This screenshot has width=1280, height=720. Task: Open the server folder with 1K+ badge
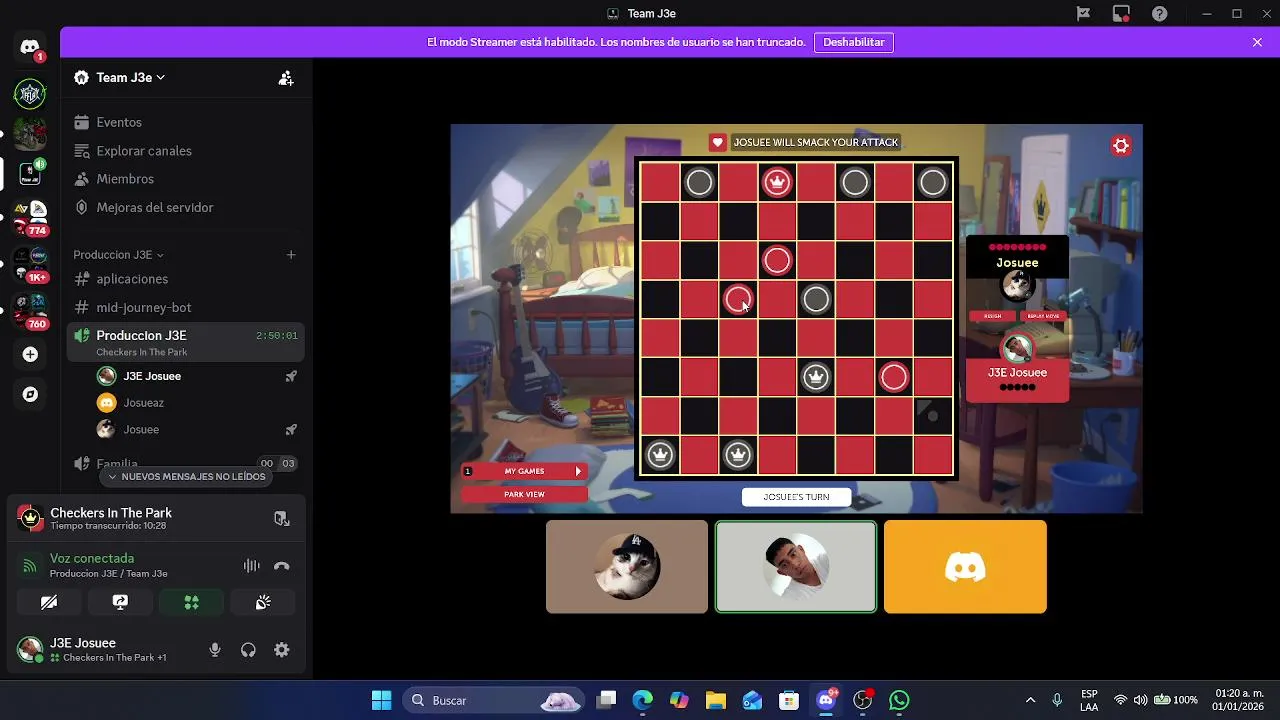coord(30,263)
